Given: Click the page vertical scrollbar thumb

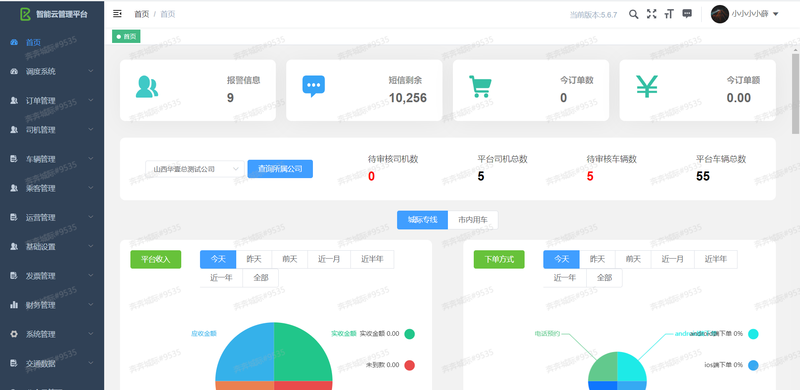Looking at the screenshot, I should pyautogui.click(x=795, y=92).
